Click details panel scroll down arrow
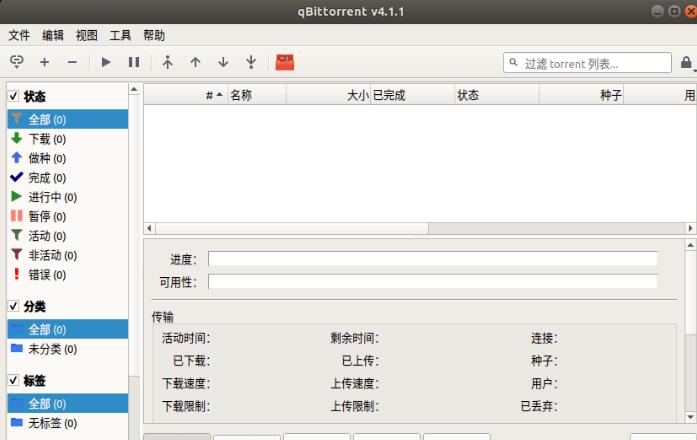This screenshot has height=440, width=697. (690, 417)
